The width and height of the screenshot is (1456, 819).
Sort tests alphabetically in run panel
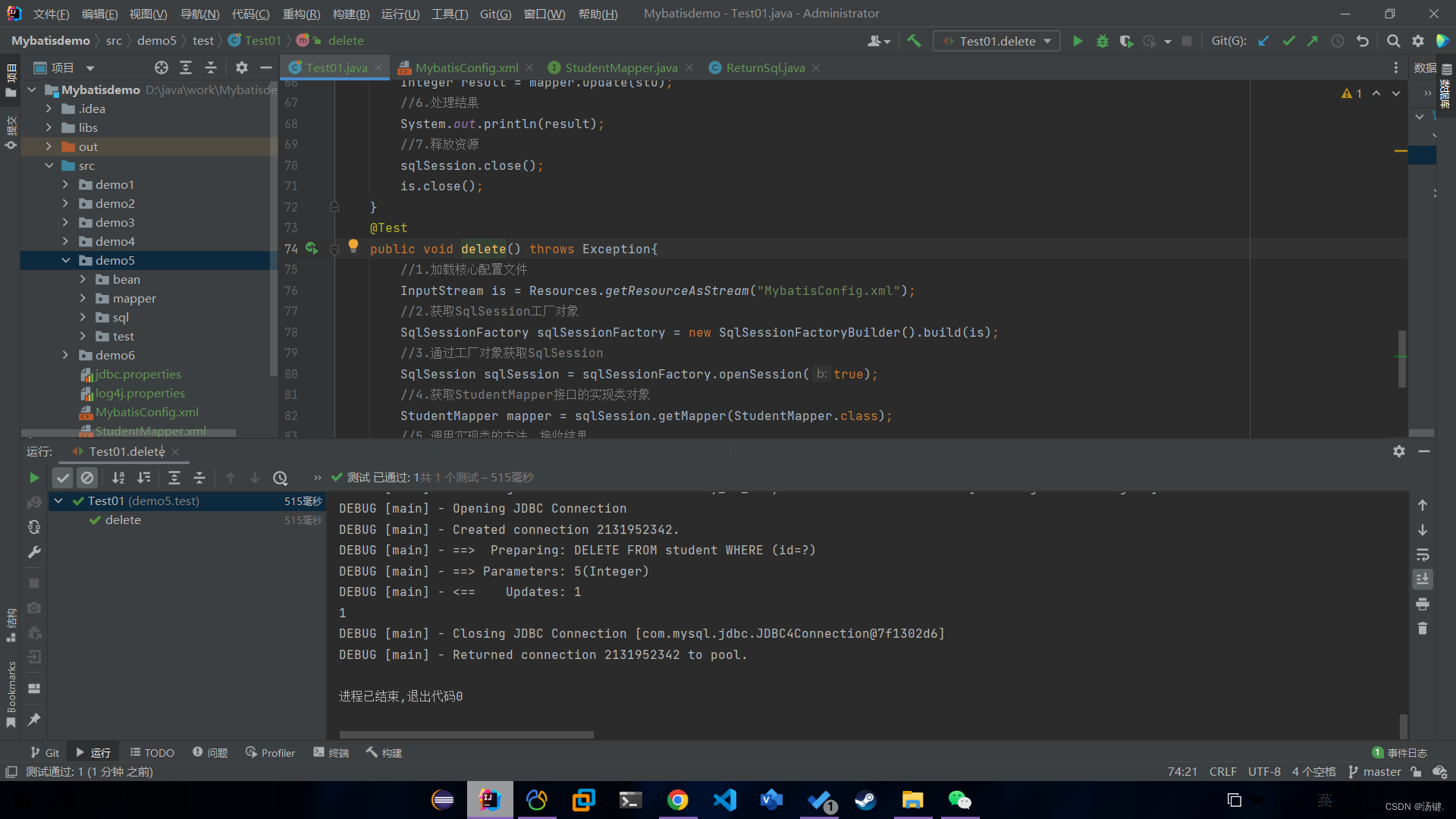click(118, 478)
